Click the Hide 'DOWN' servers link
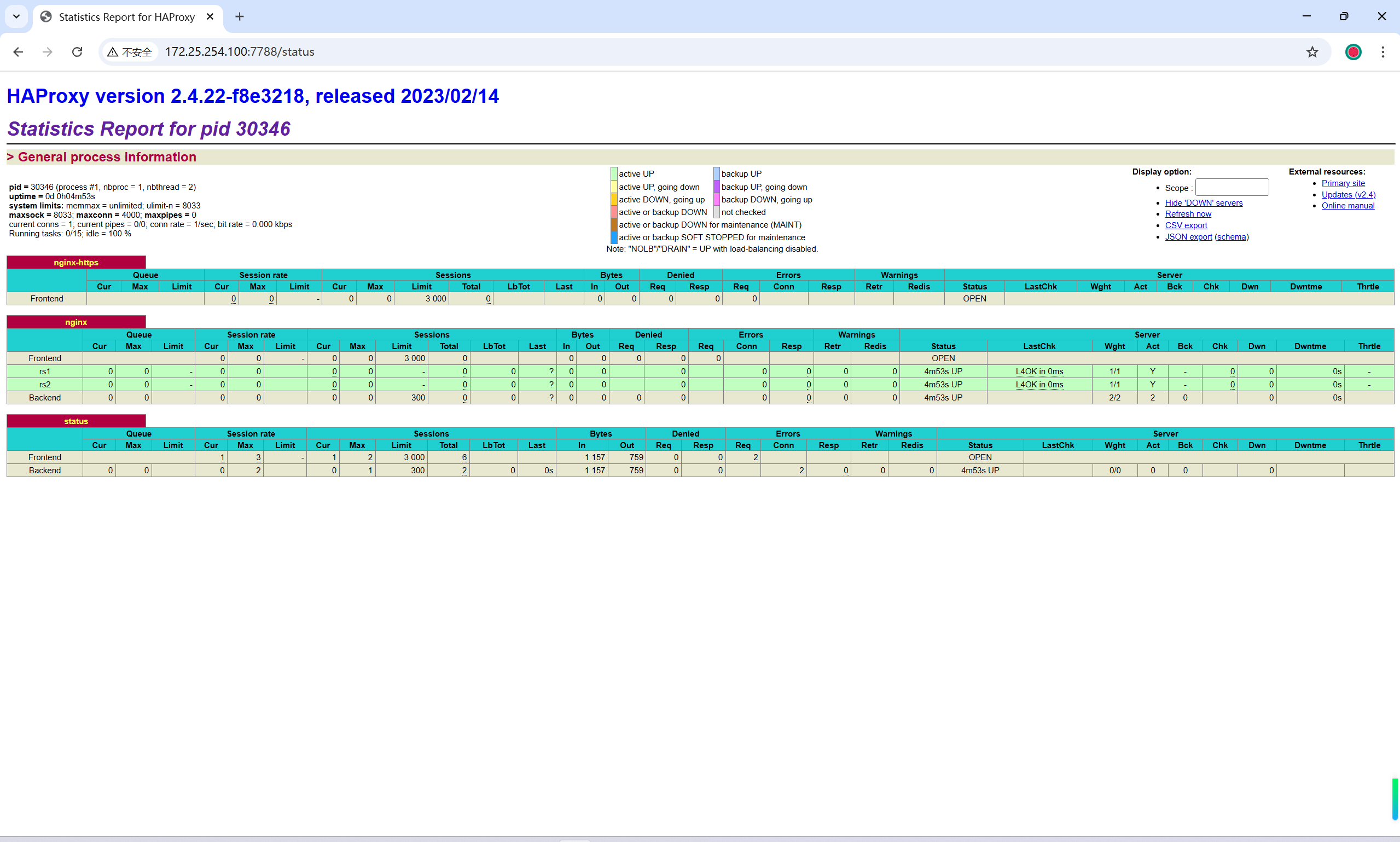This screenshot has height=842, width=1400. click(1204, 202)
